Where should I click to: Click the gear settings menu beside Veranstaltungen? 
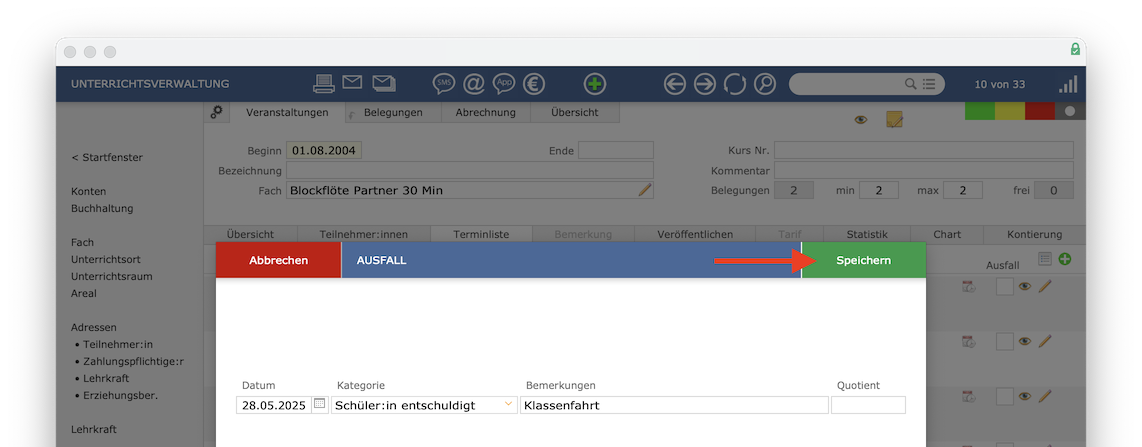coord(216,112)
